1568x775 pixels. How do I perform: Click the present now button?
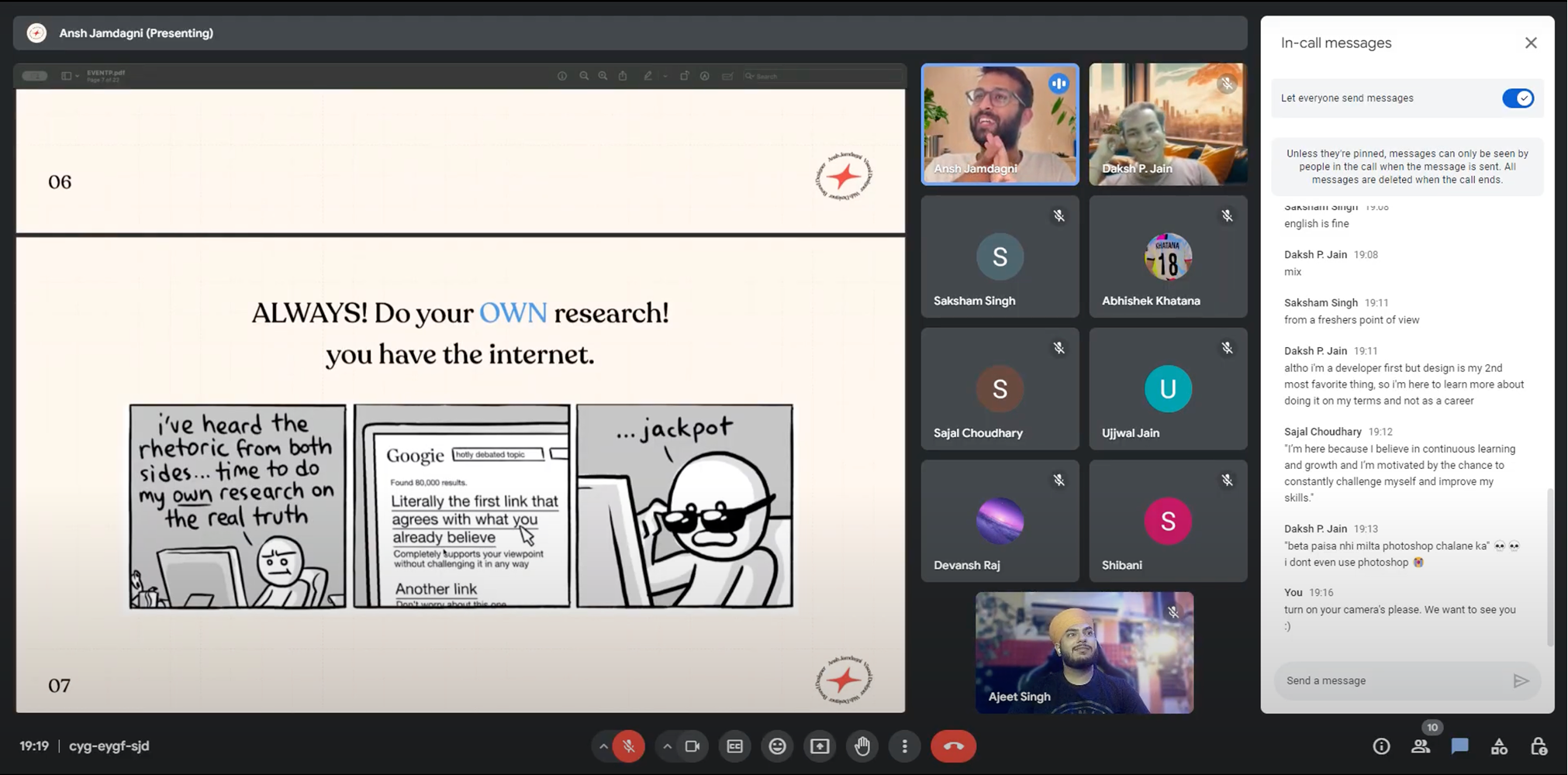pos(820,746)
